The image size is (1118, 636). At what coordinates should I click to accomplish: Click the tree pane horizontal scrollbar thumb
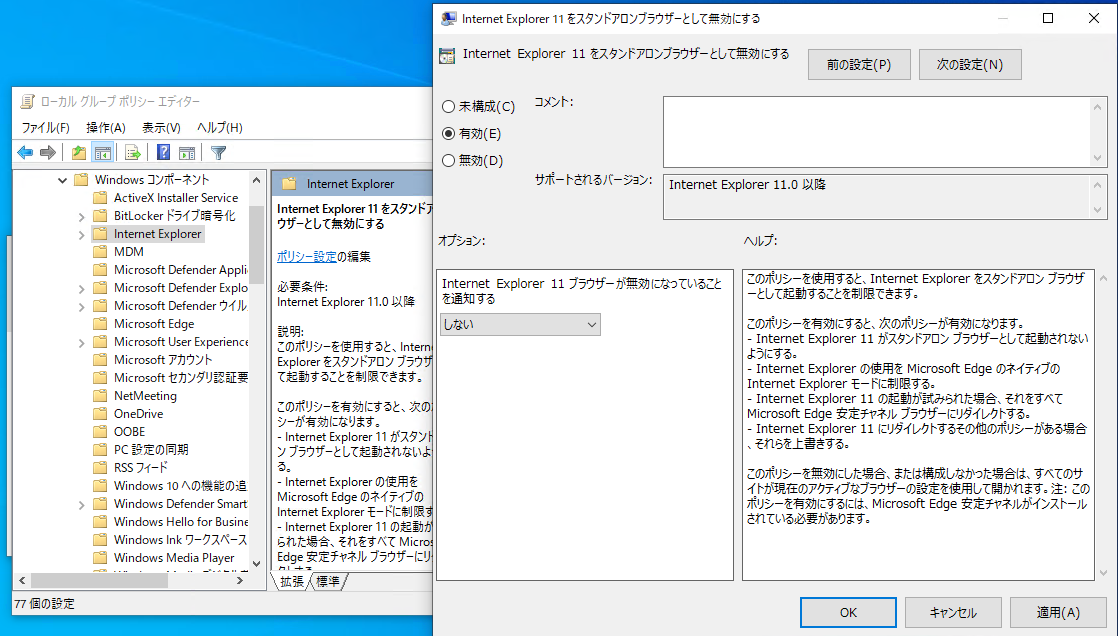99,580
